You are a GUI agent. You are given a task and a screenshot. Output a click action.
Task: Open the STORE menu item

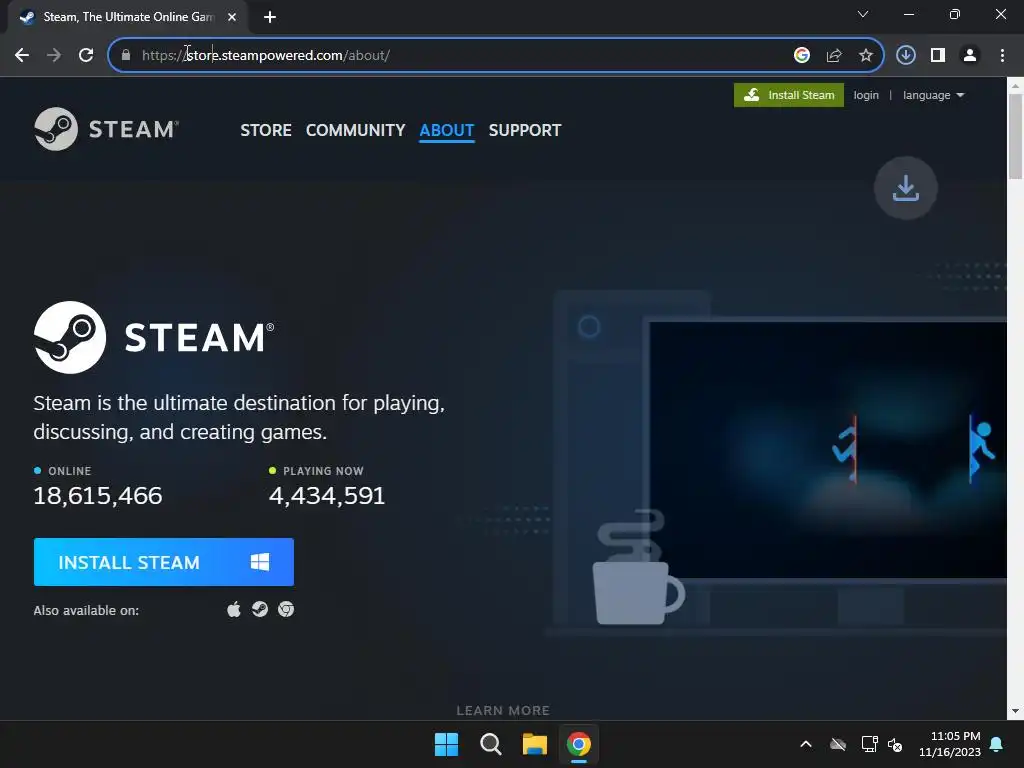[266, 131]
